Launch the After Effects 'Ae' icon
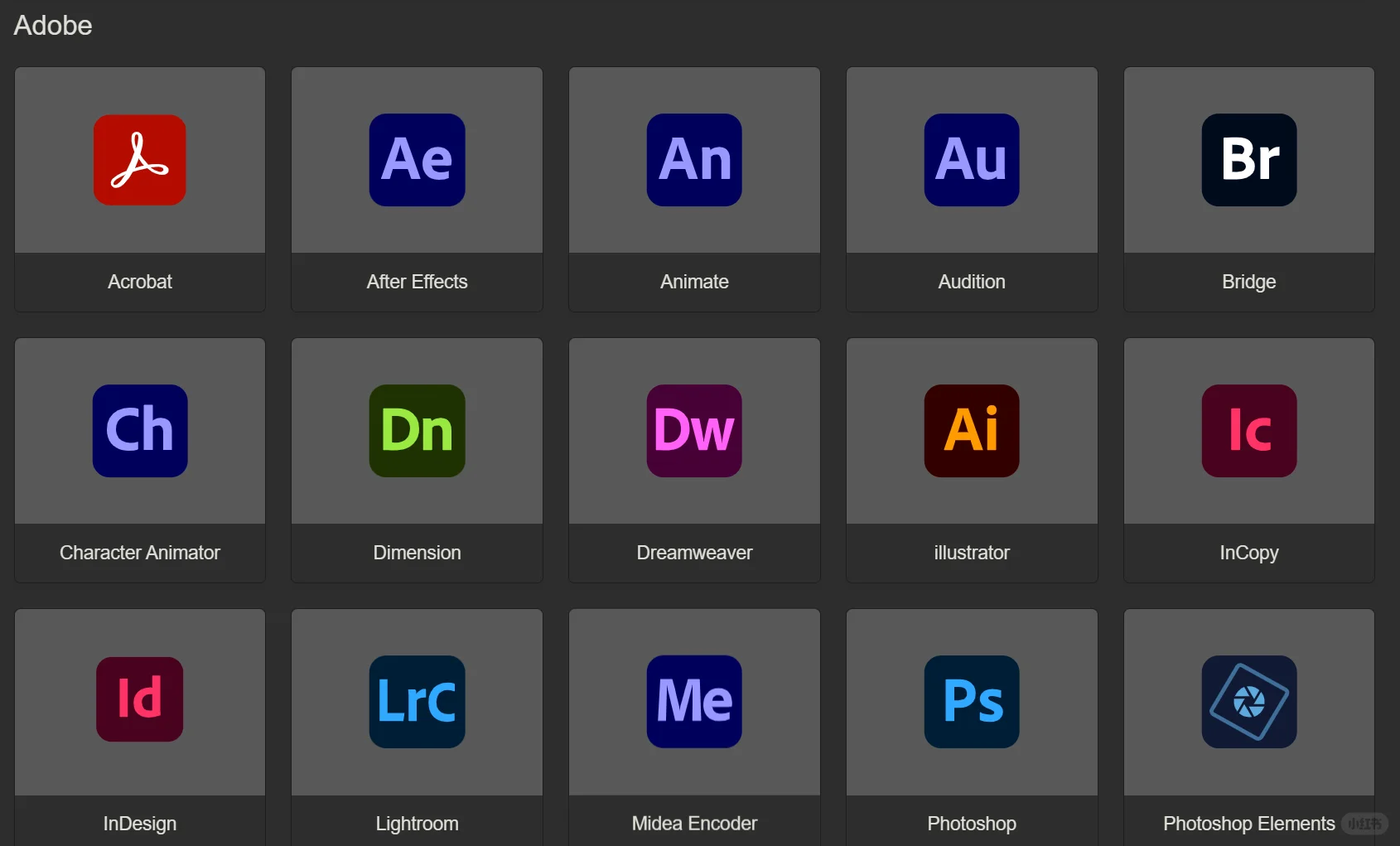1400x846 pixels. [x=418, y=160]
